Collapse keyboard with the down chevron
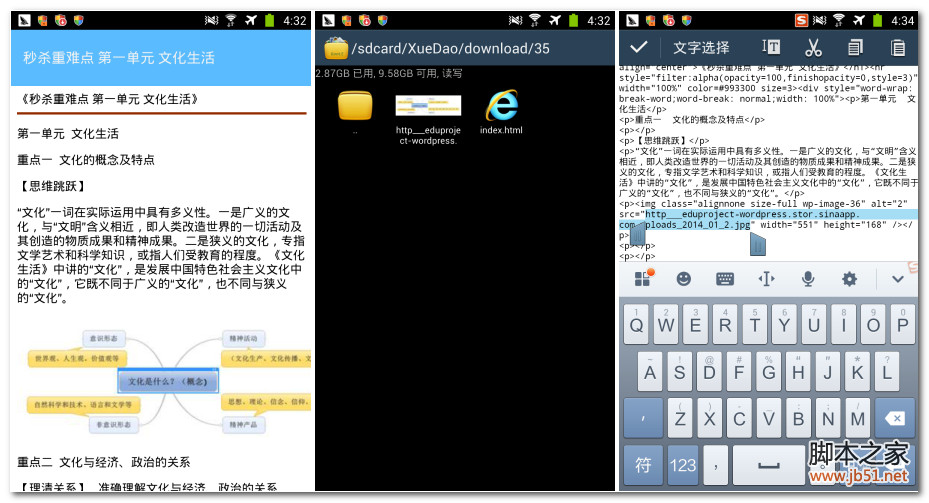 pos(897,279)
